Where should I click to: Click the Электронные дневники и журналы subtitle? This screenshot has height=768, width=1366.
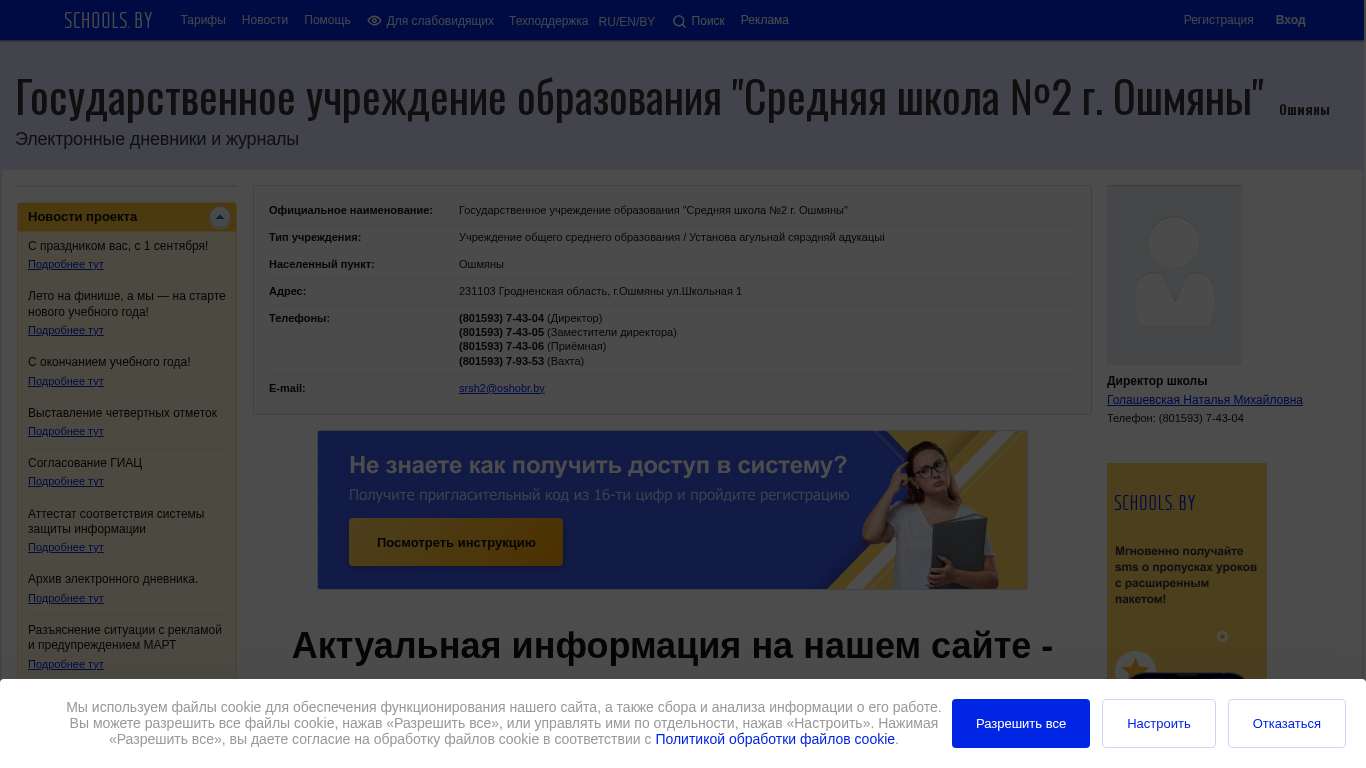click(157, 139)
